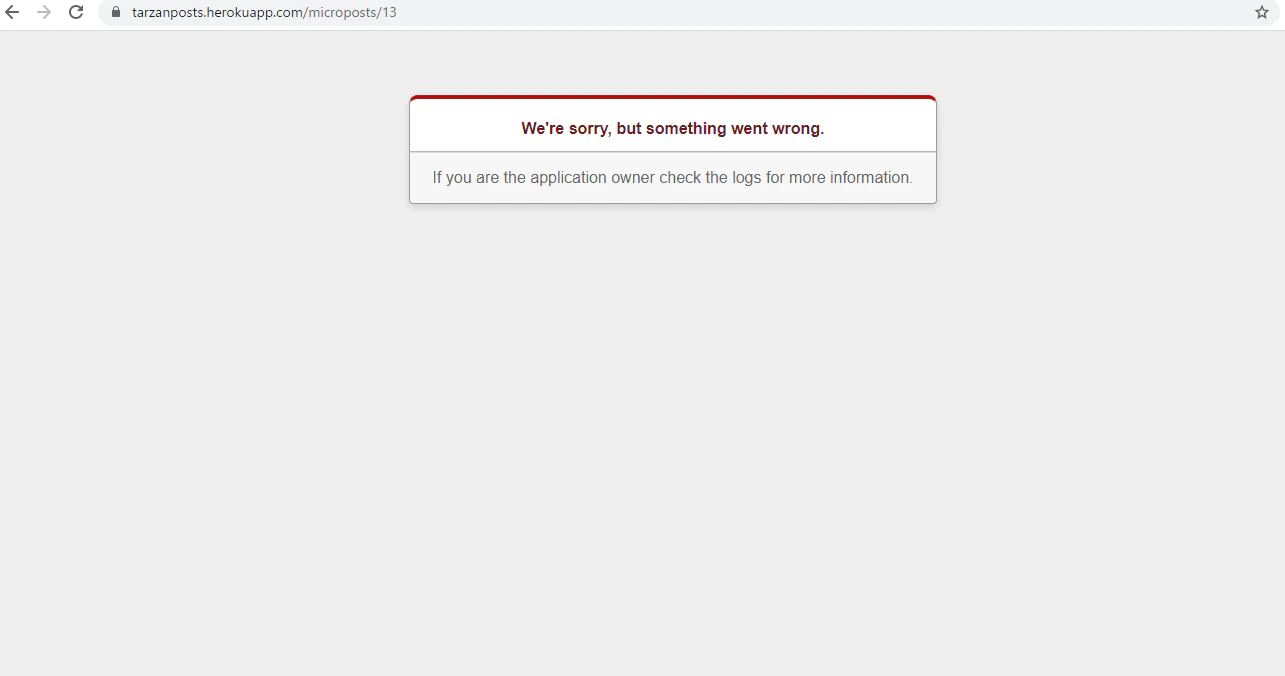
Task: Bookmark this page with the star icon
Action: pos(1262,12)
